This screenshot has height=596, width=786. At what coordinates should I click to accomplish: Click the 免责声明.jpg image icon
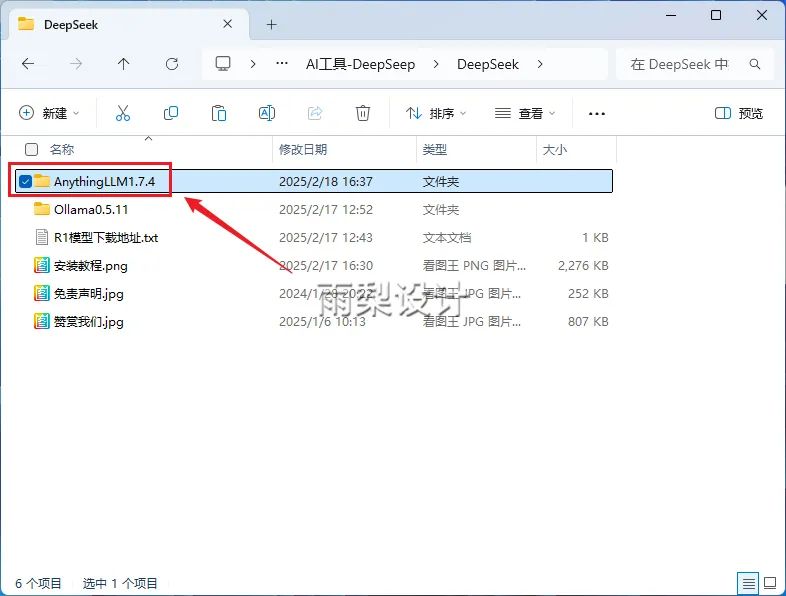42,293
